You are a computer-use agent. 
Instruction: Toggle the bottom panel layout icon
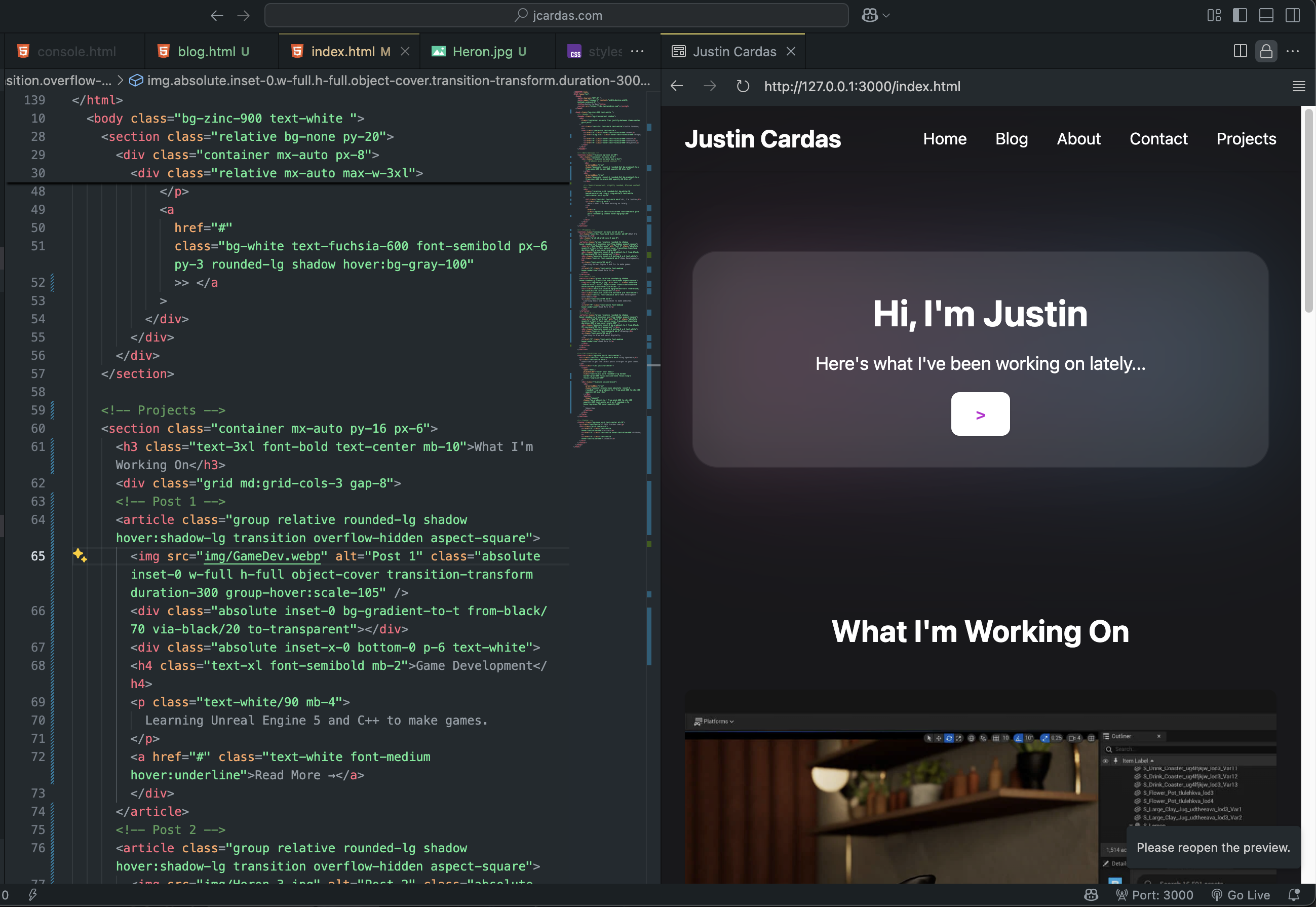point(1266,15)
